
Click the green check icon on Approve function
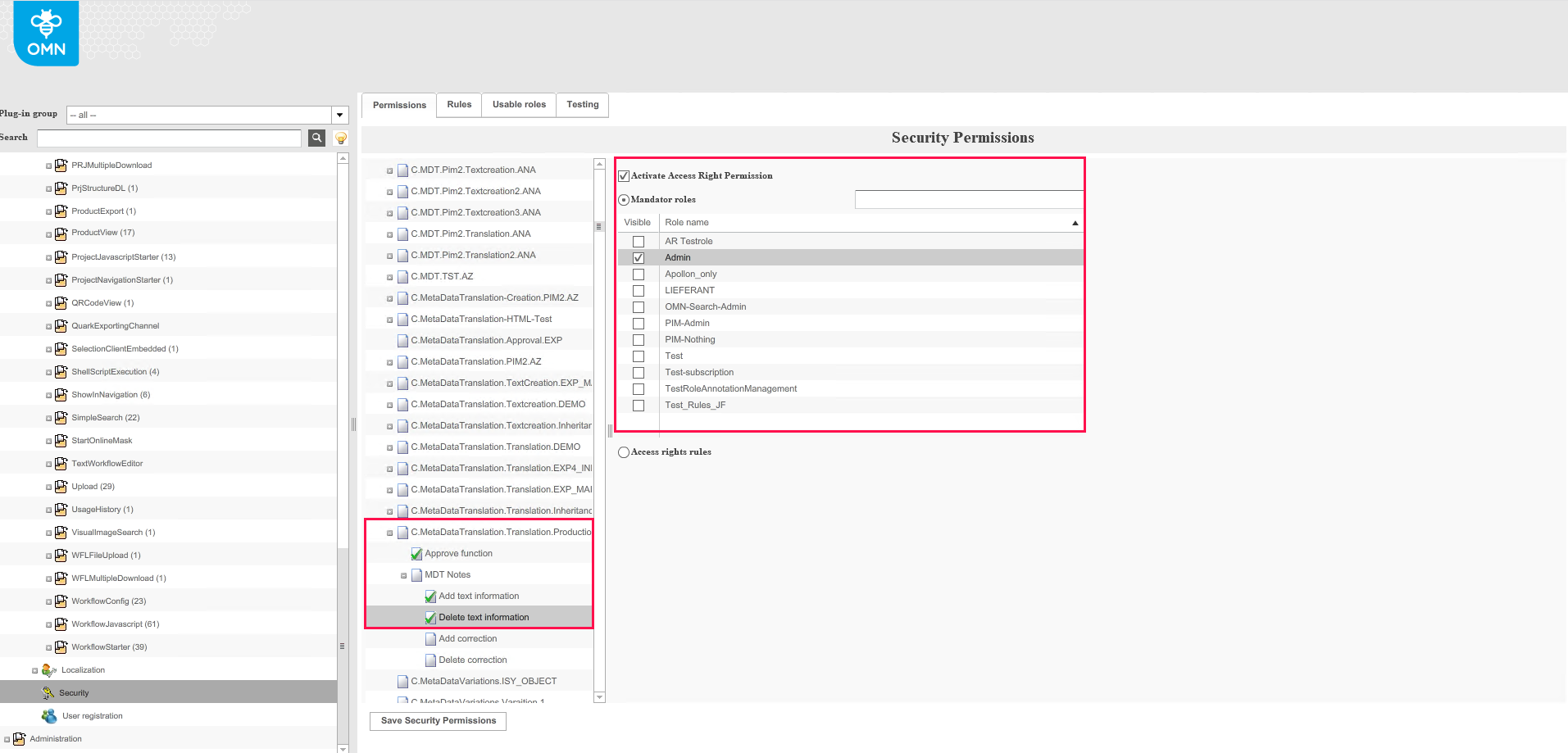click(416, 553)
